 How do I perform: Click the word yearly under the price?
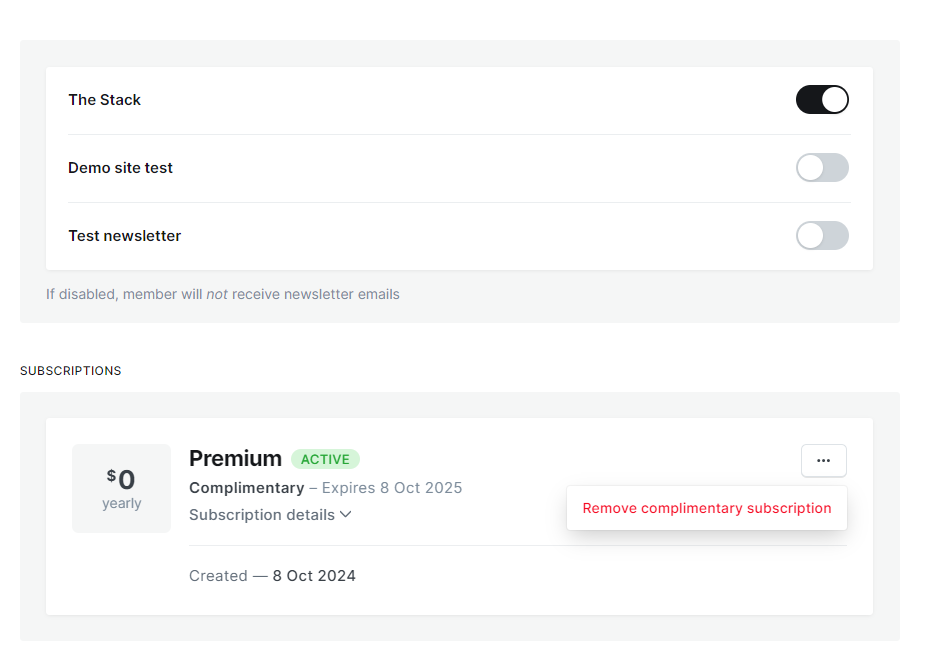(x=121, y=503)
